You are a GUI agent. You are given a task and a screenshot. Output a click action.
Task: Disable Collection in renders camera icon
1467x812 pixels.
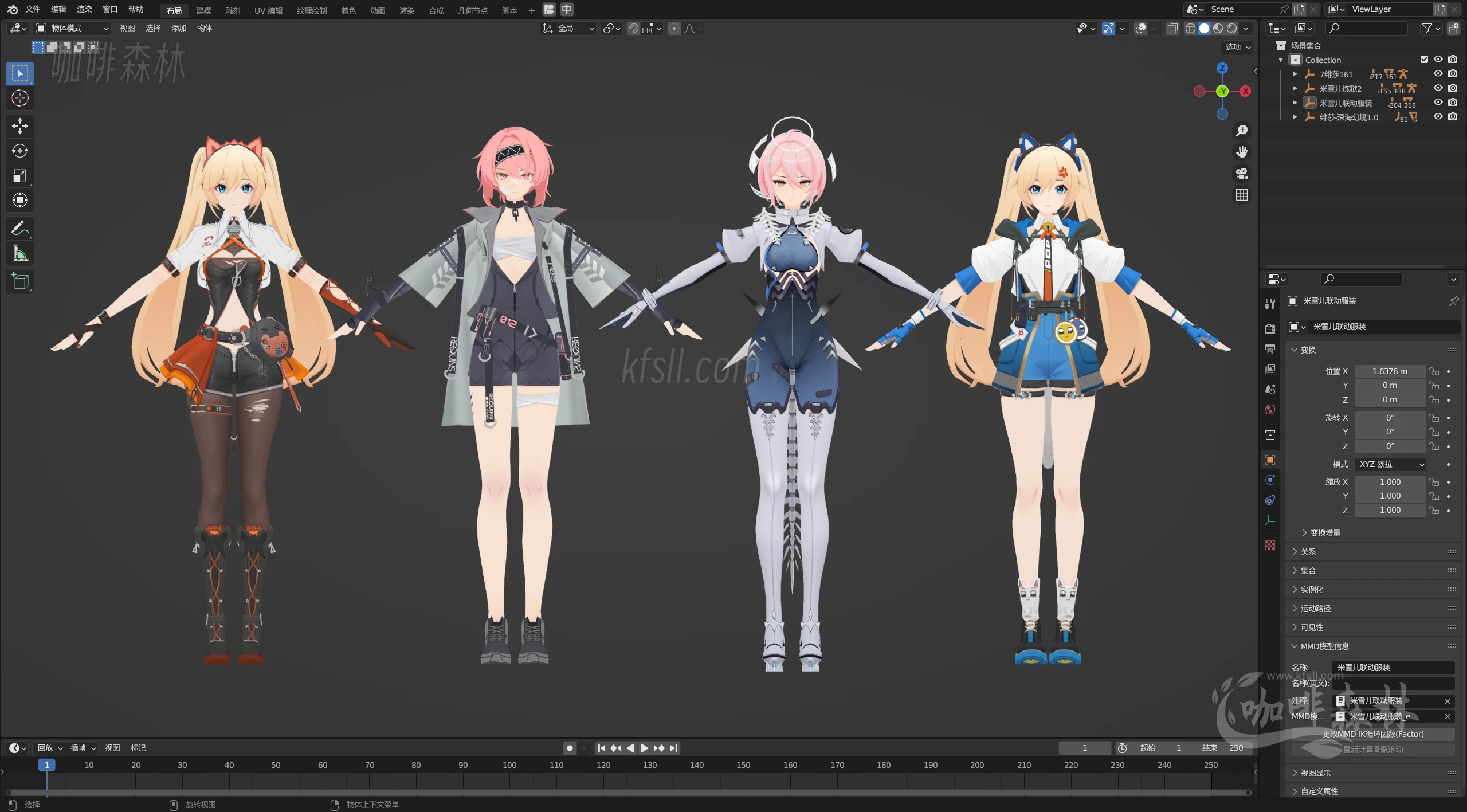click(x=1453, y=60)
